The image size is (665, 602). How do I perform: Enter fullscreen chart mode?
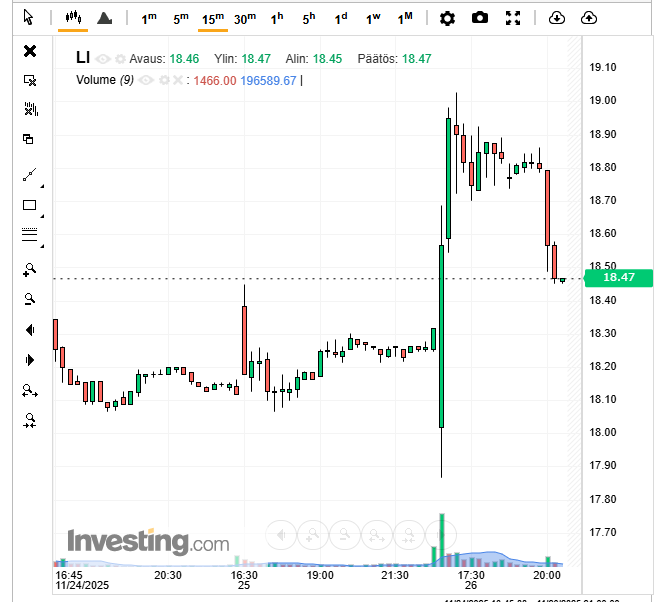tap(513, 18)
